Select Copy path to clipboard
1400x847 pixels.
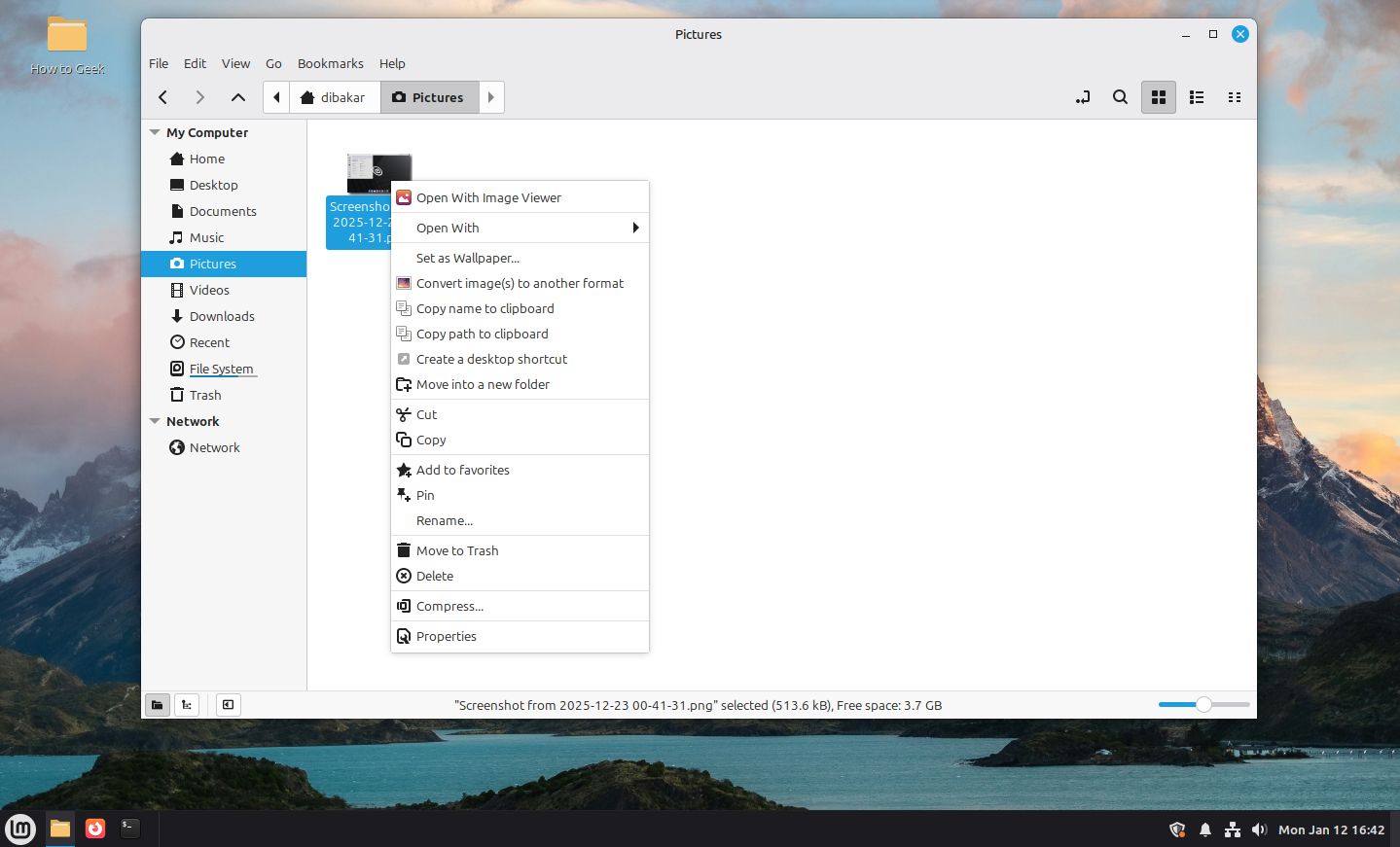point(482,334)
